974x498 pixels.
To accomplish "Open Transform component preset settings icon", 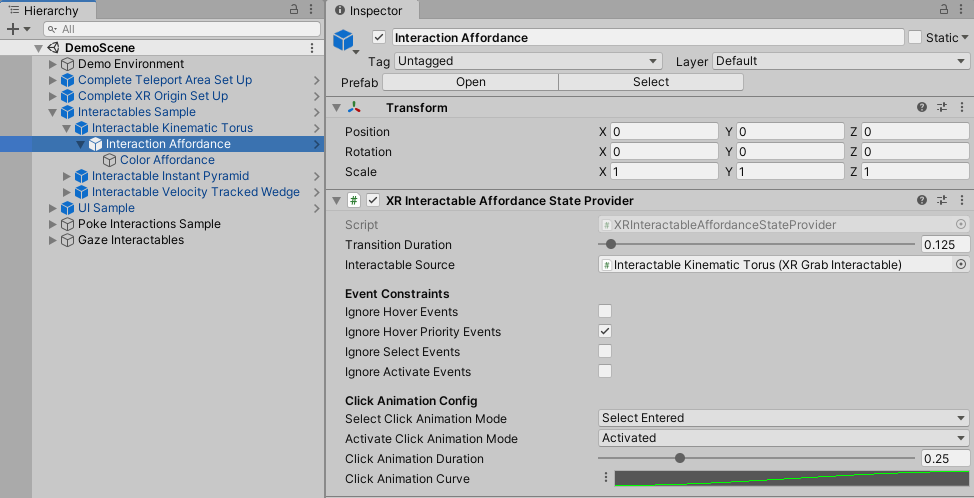I will click(942, 108).
